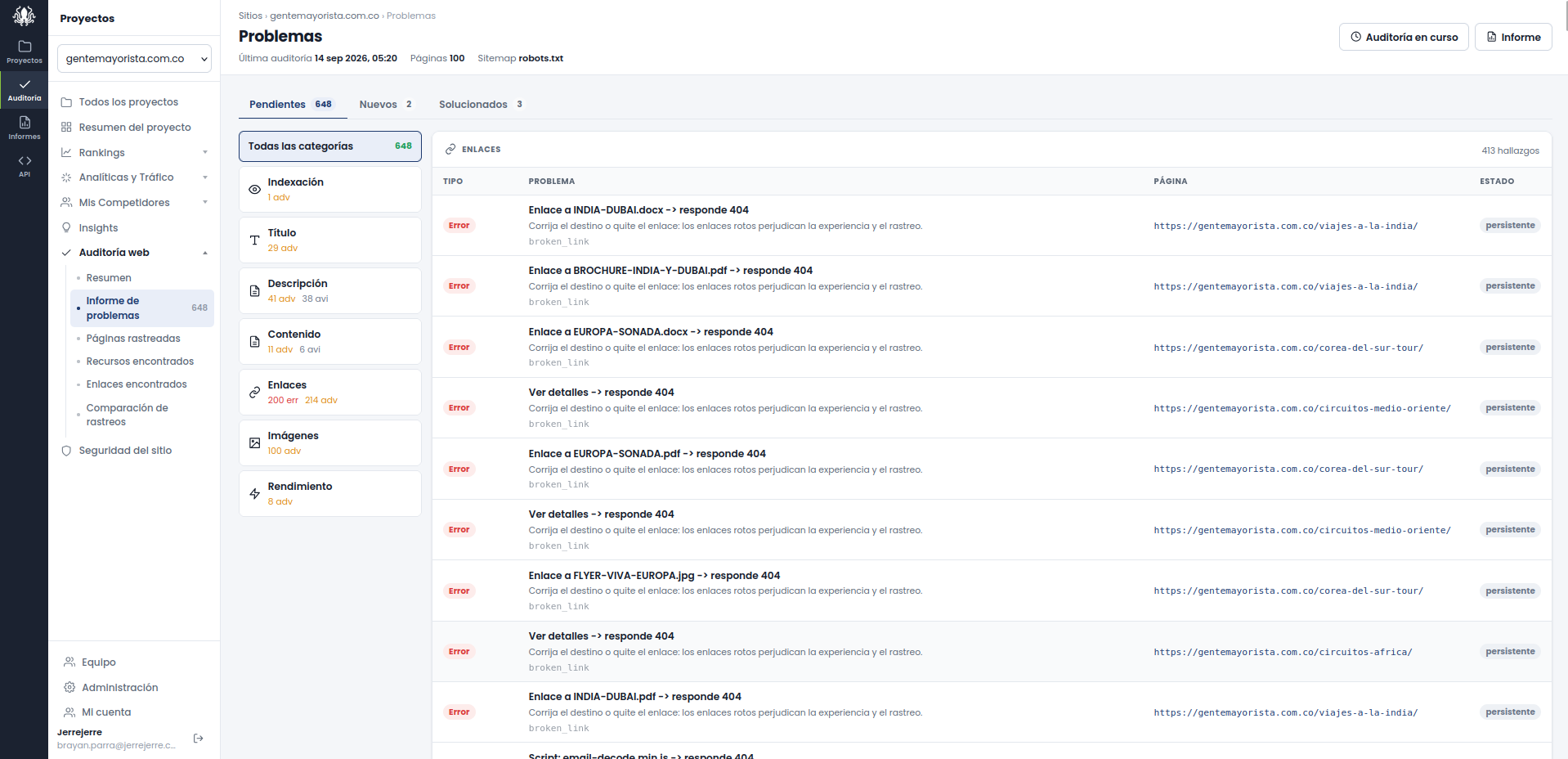Open Enlaces encontrados submenu item
The height and width of the screenshot is (759, 1568).
[x=137, y=384]
